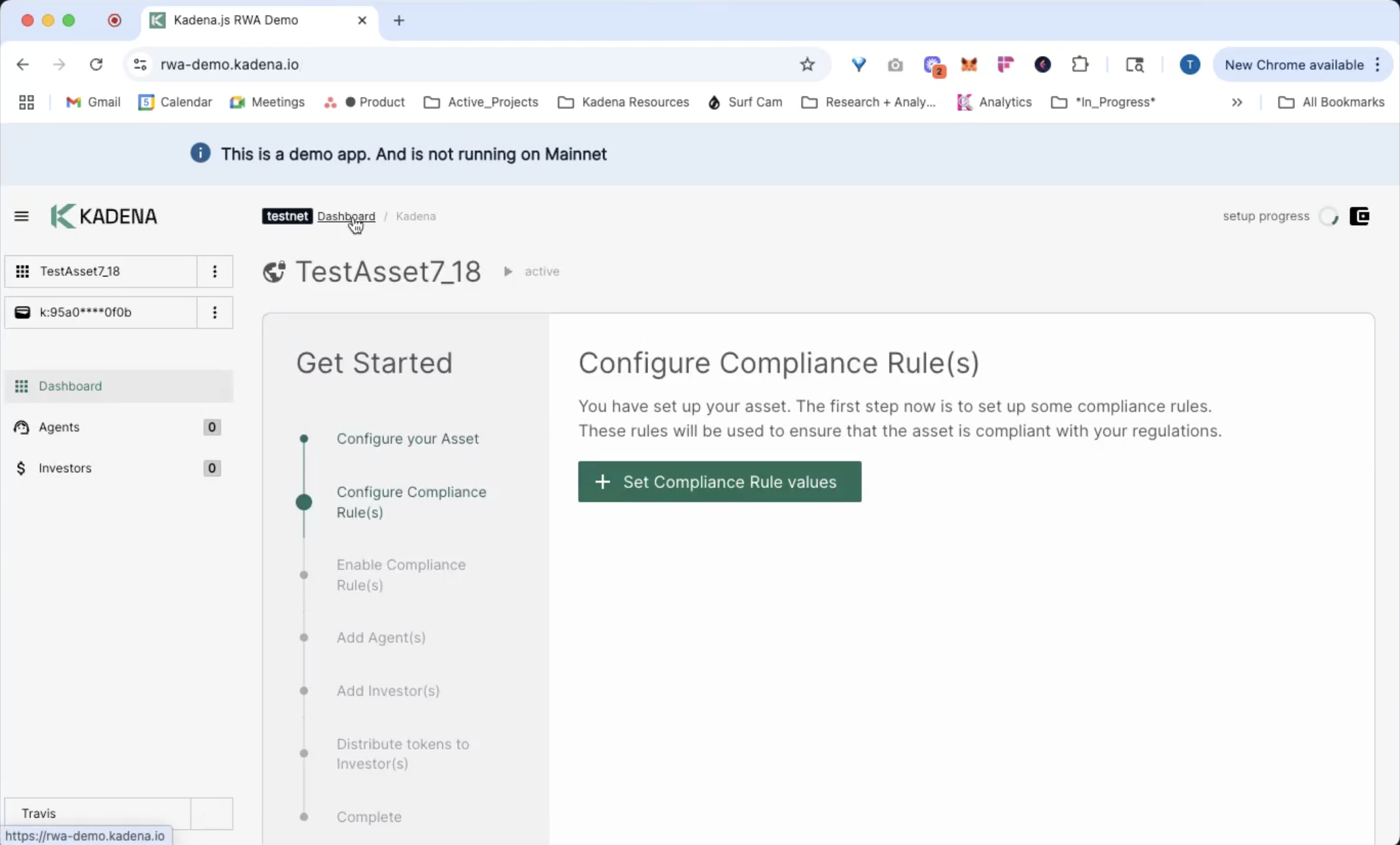The image size is (1400, 845).
Task: Open TestAsset7_18 three-dot options menu
Action: click(215, 272)
